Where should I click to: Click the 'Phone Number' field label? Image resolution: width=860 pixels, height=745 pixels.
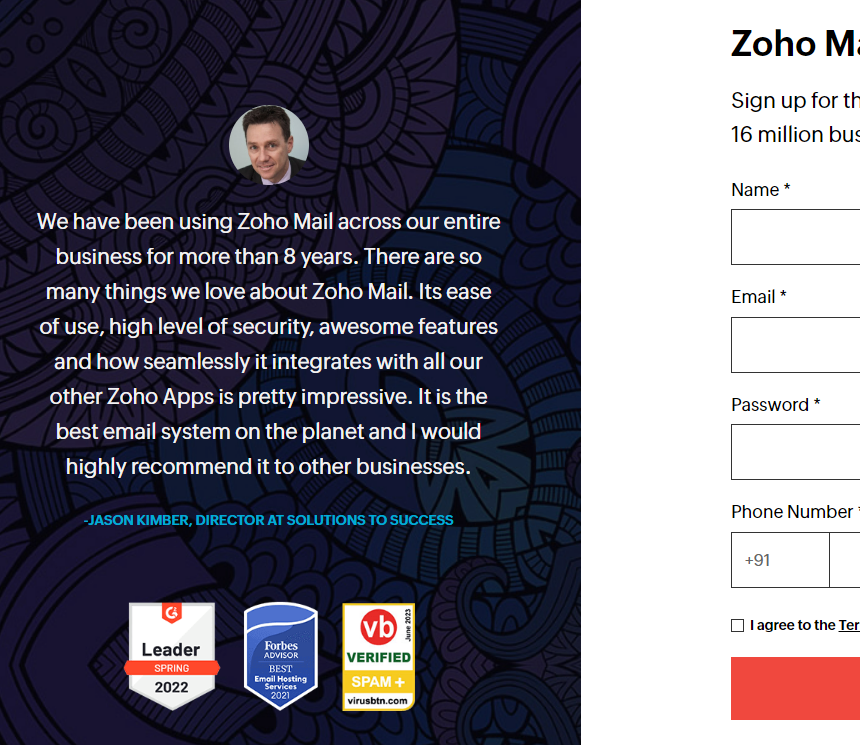[792, 512]
